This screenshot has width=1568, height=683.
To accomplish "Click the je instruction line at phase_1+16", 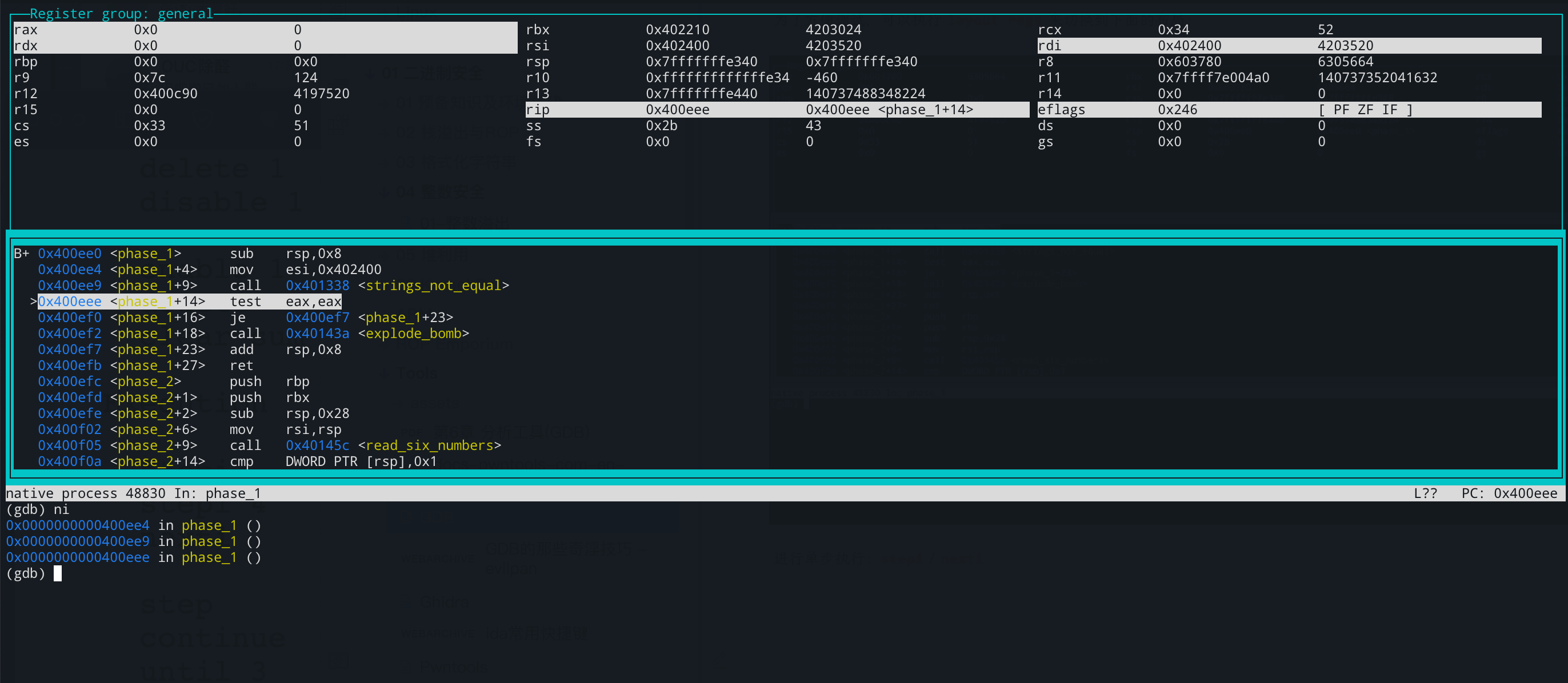I will click(237, 318).
